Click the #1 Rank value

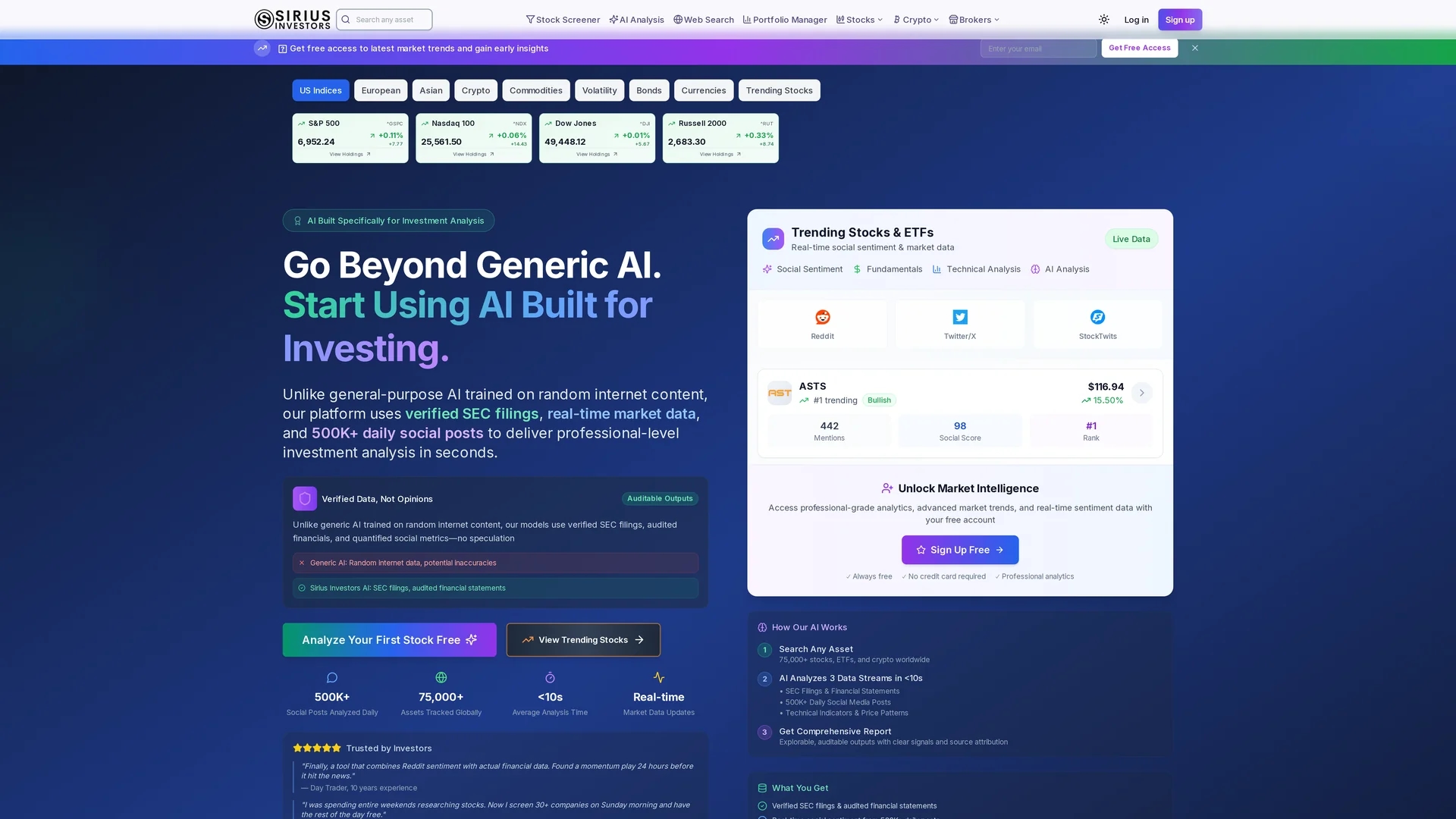pos(1091,426)
